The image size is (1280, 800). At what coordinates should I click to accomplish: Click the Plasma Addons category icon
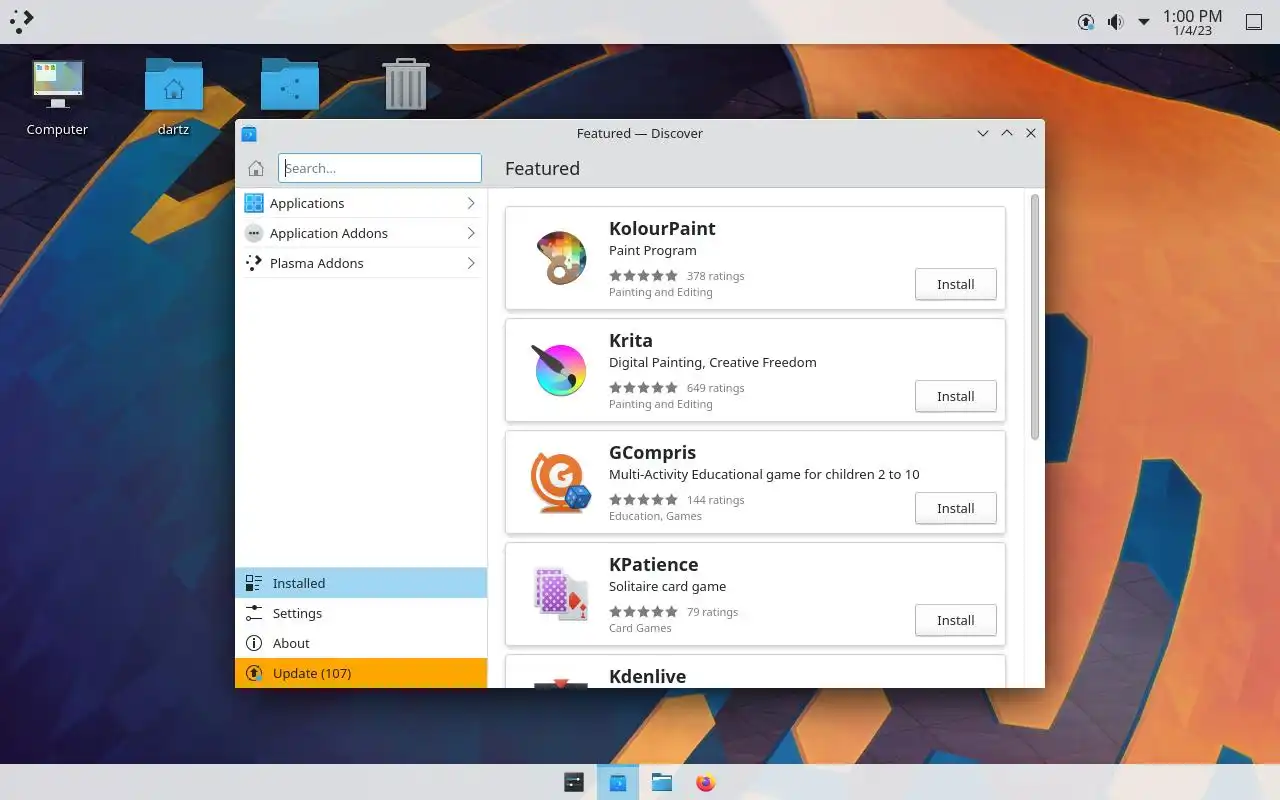click(254, 263)
